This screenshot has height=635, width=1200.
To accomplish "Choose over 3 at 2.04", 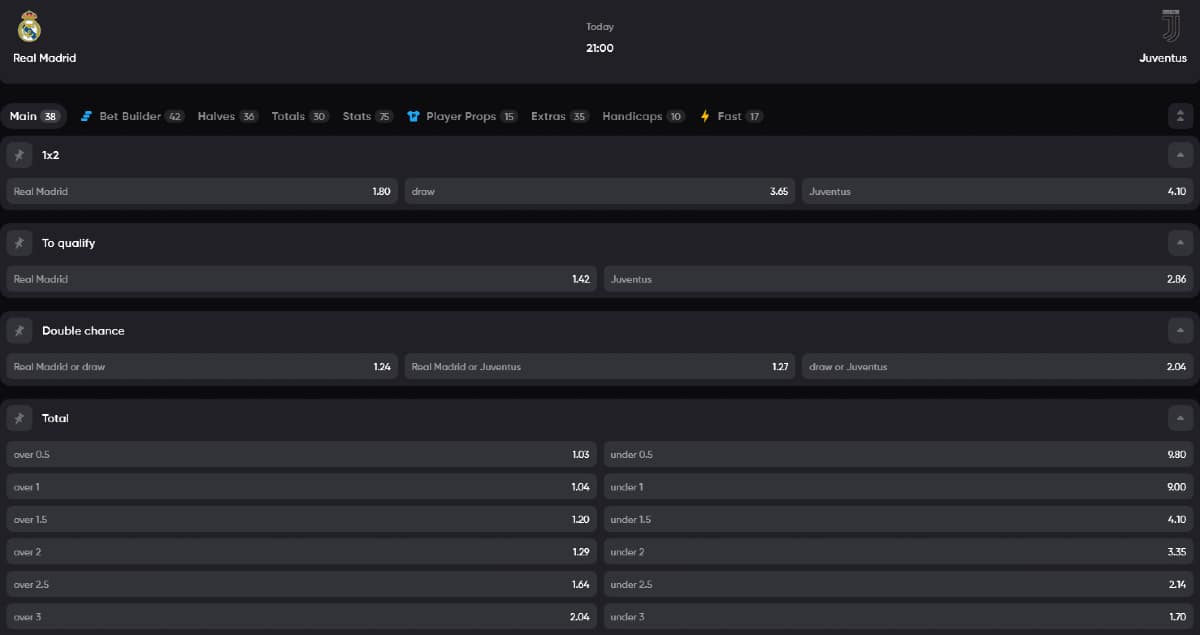I will pyautogui.click(x=301, y=617).
